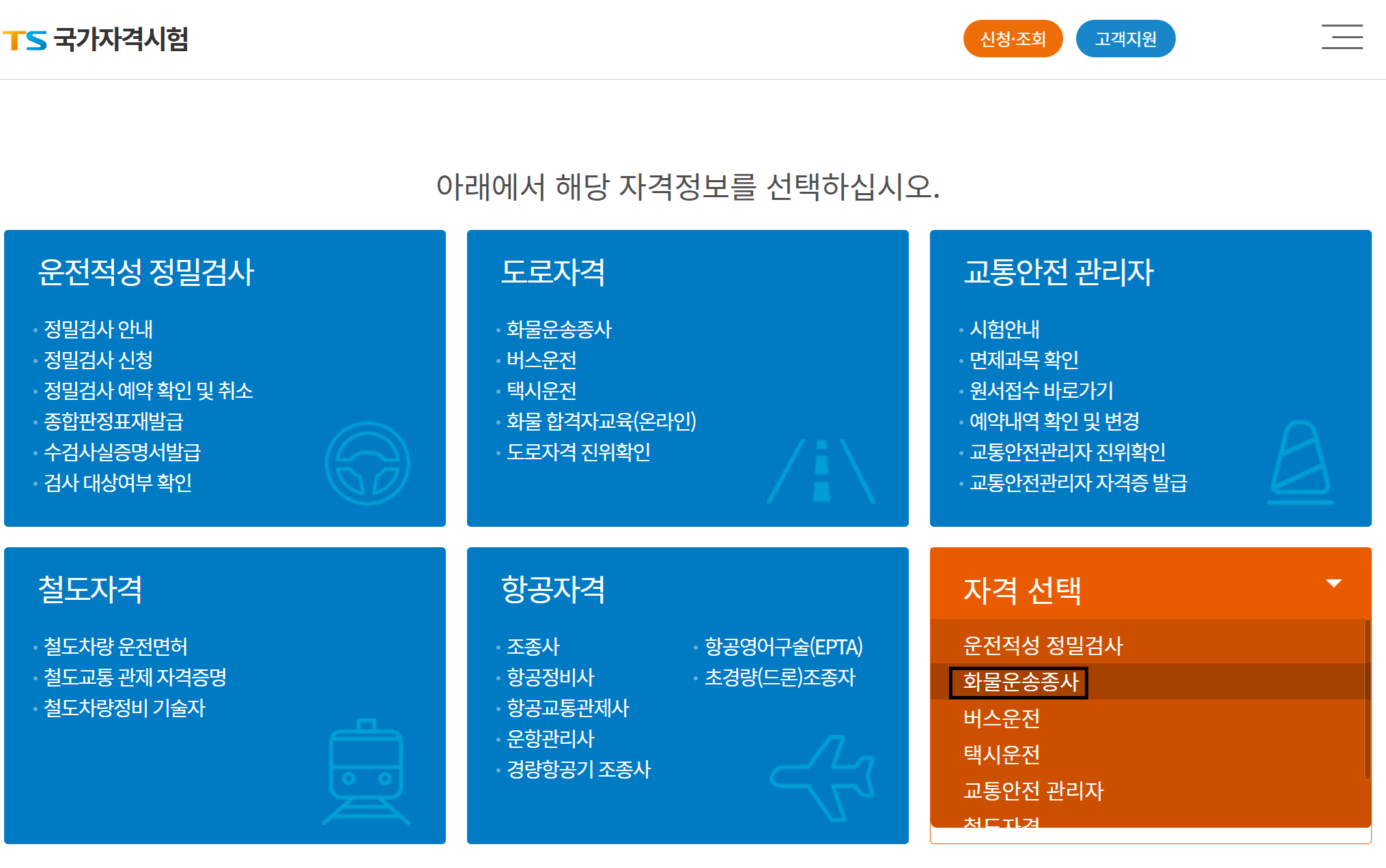The height and width of the screenshot is (868, 1386).
Task: Select 화물운송종사 in the 자격 선택 list
Action: (1019, 684)
